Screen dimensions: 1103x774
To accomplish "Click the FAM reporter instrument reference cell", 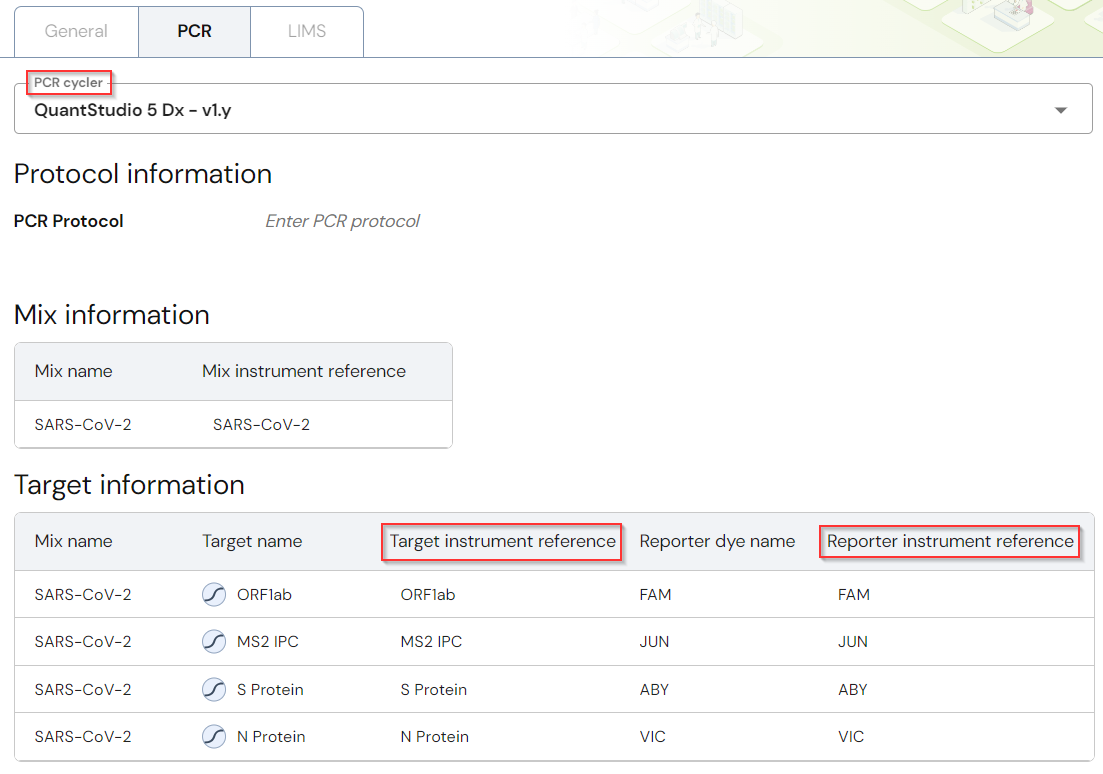I will click(854, 595).
